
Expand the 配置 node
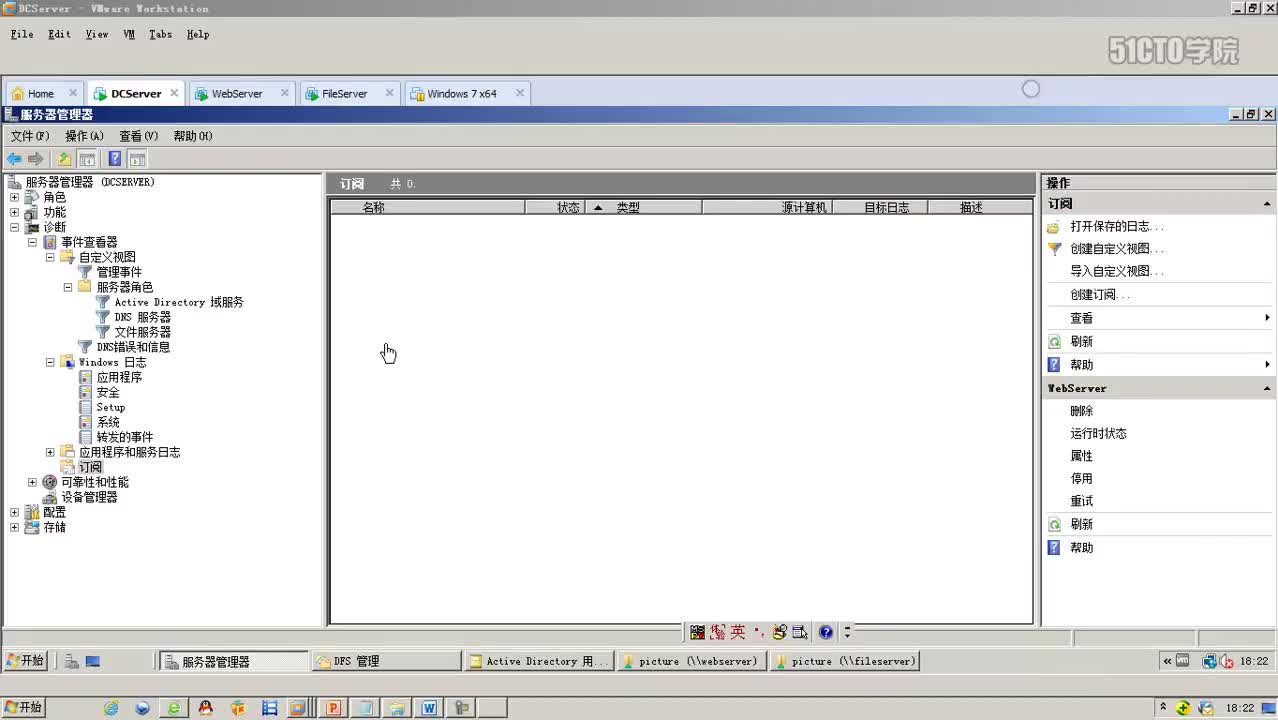tap(14, 512)
